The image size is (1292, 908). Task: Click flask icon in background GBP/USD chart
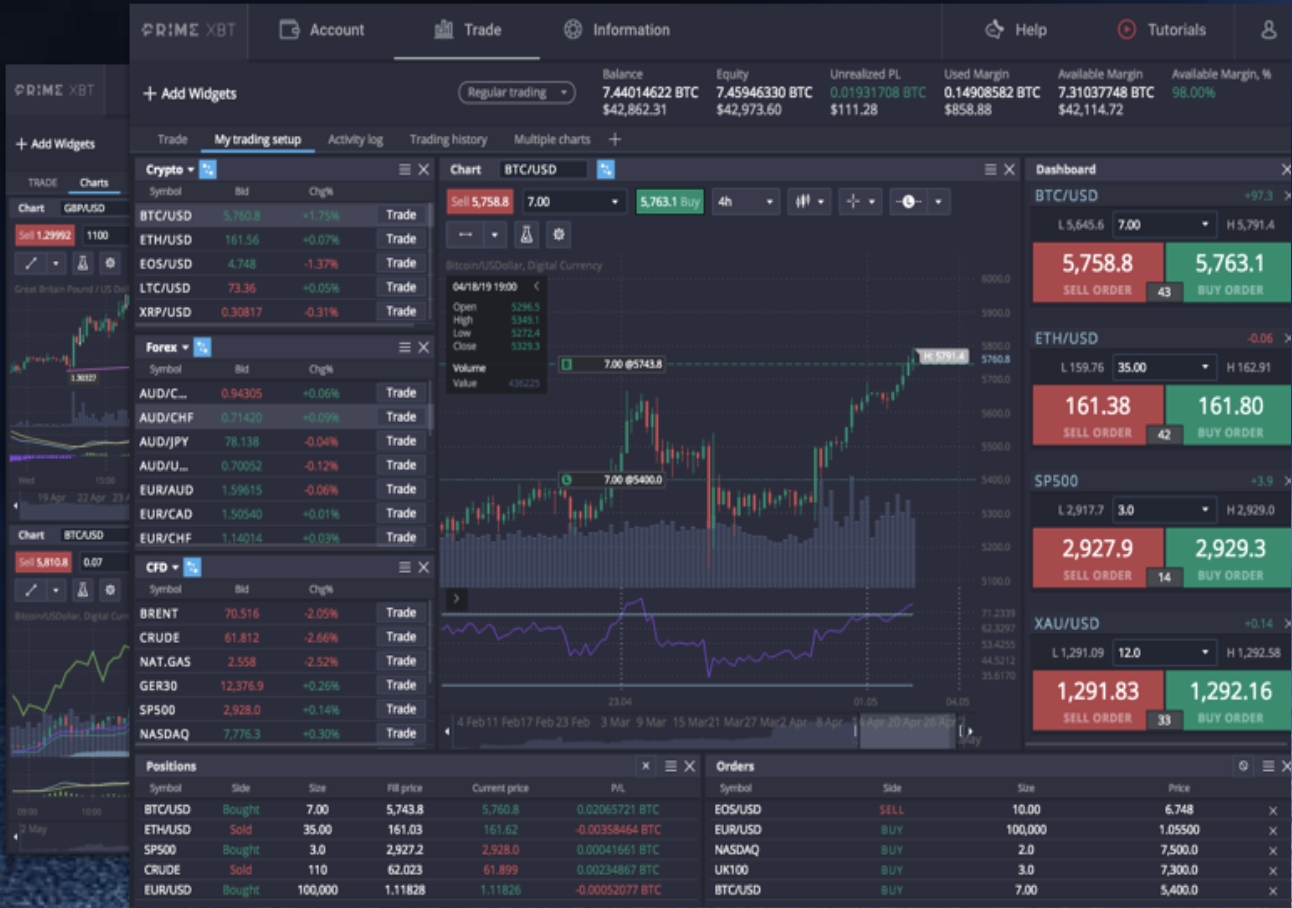pos(83,263)
